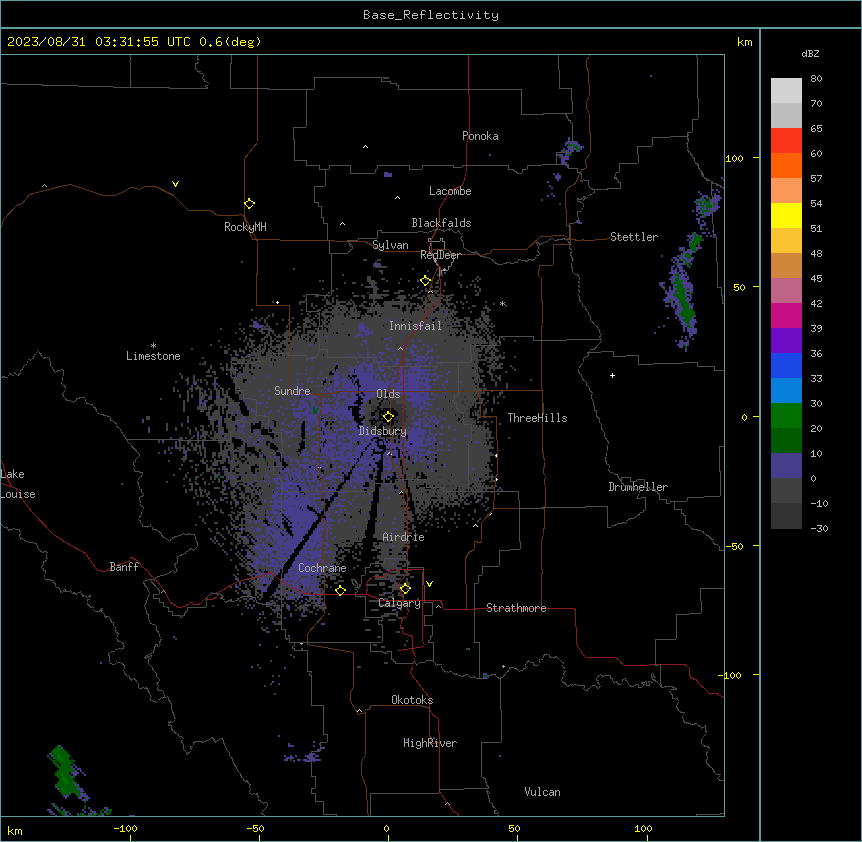The width and height of the screenshot is (862, 842).
Task: Click the white 80 dBZ legend swatch
Action: tap(786, 91)
